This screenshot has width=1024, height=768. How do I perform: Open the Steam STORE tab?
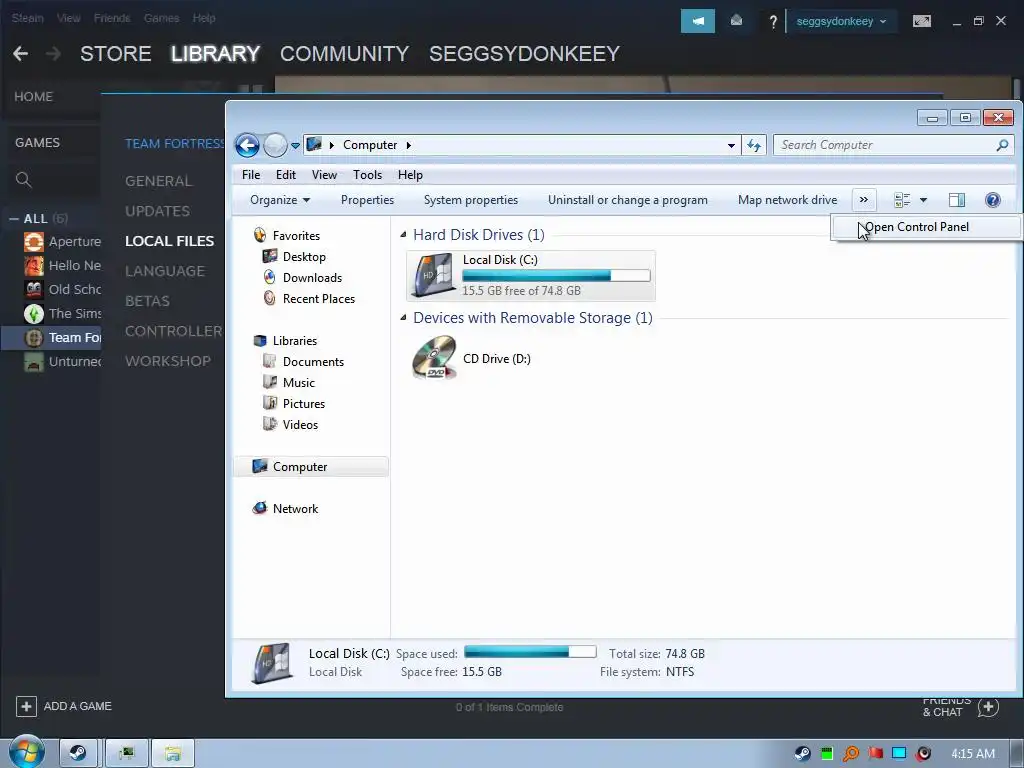click(116, 54)
